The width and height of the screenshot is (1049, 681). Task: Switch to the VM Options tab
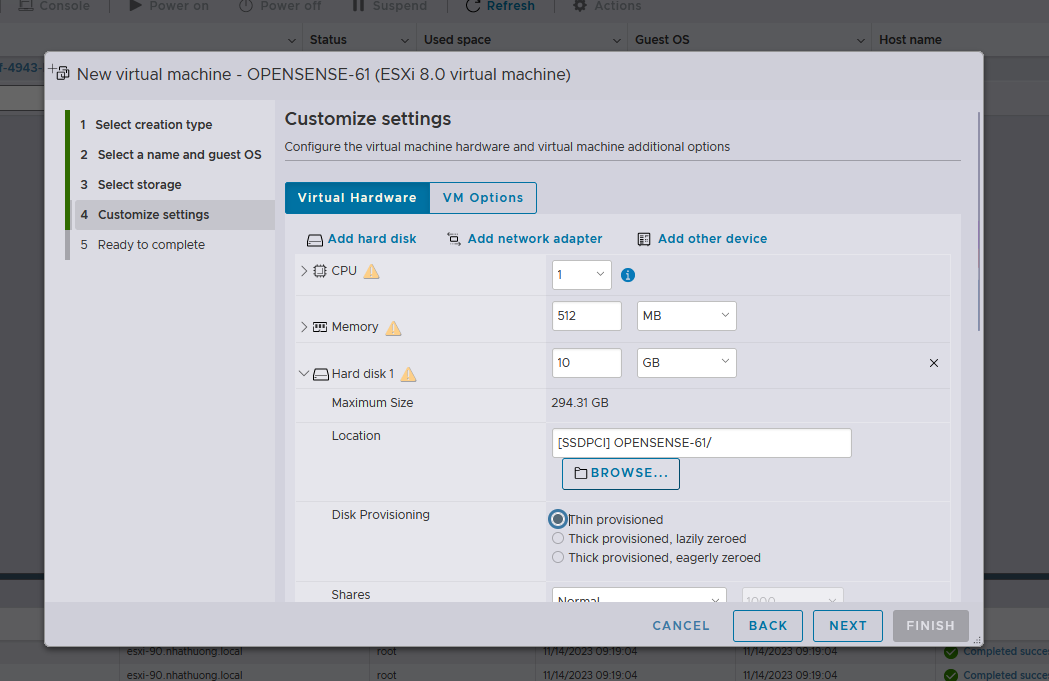pos(483,198)
